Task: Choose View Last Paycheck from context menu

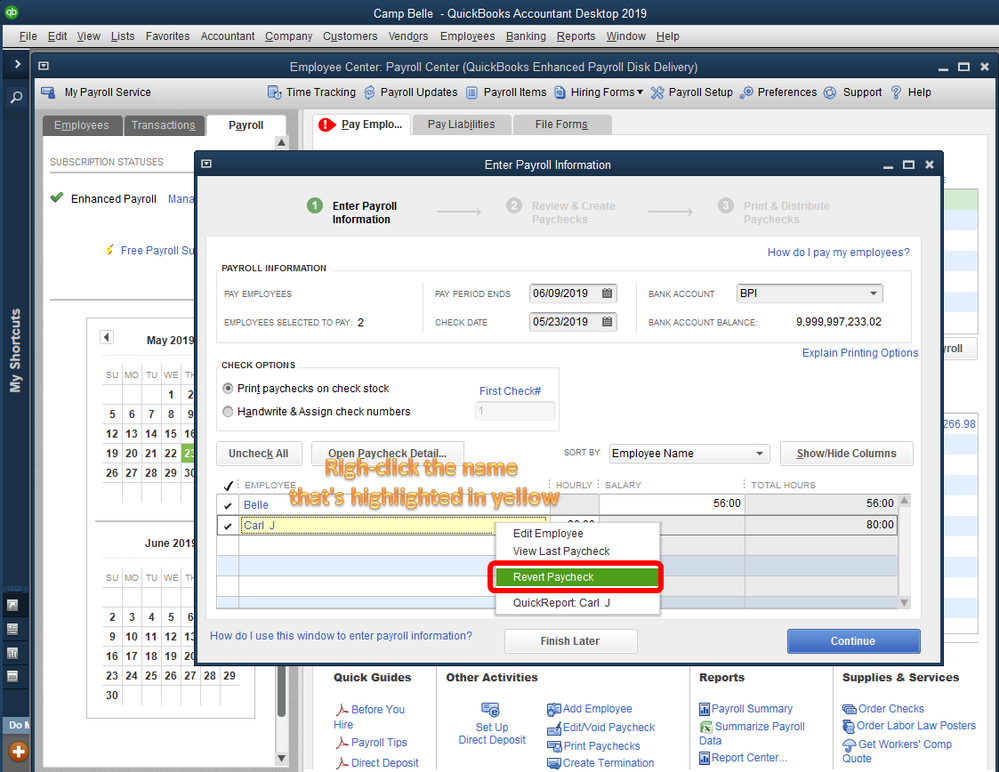Action: (561, 552)
